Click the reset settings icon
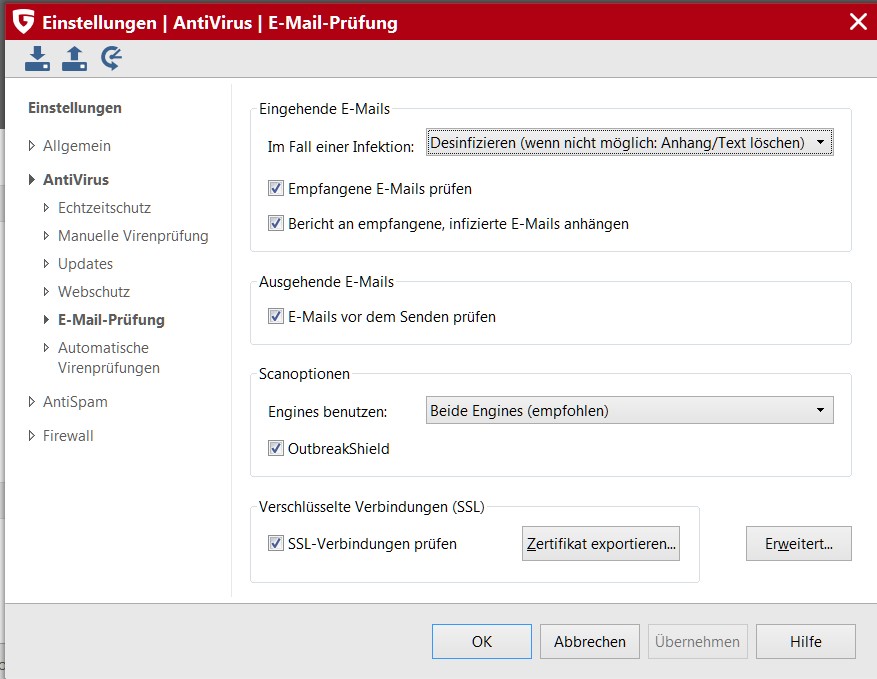This screenshot has height=679, width=877. 111,59
